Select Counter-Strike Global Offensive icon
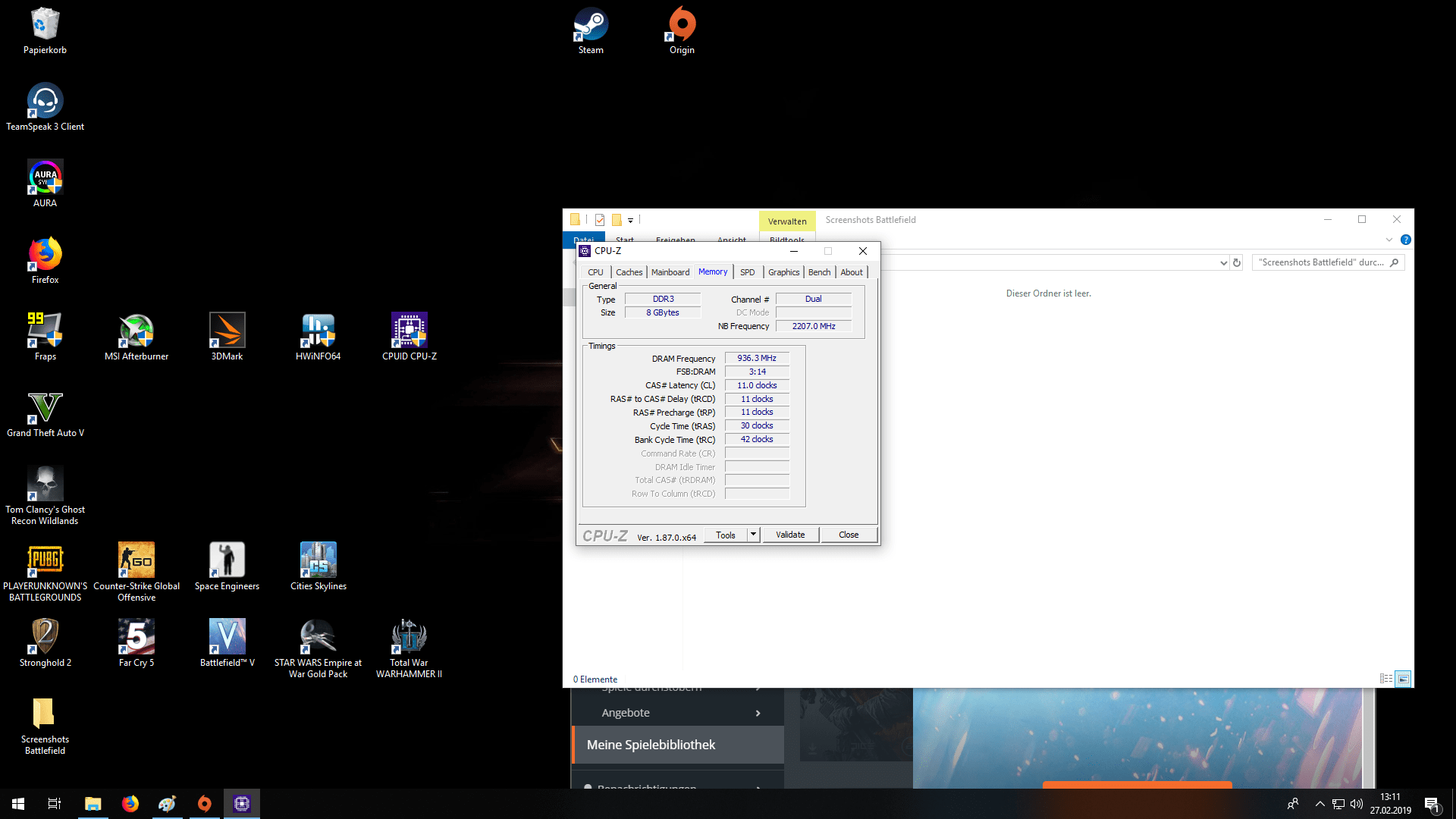 (136, 572)
